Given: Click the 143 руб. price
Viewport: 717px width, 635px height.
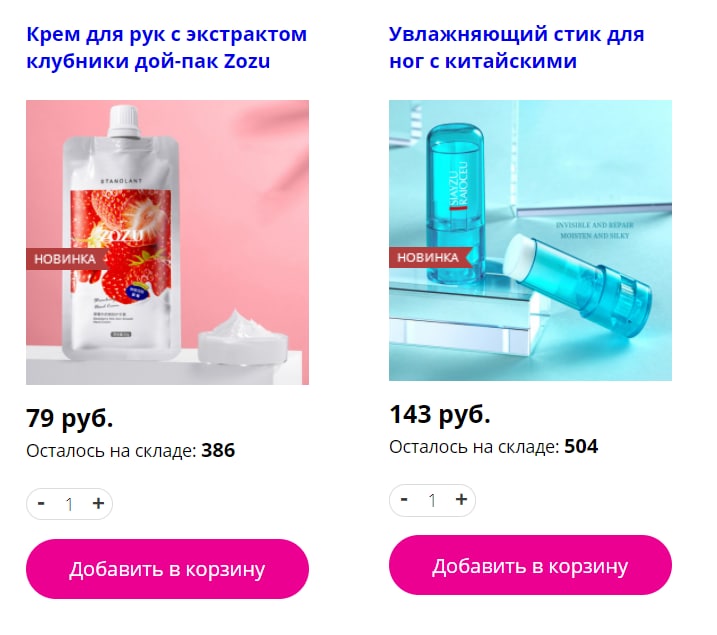Looking at the screenshot, I should coord(440,415).
